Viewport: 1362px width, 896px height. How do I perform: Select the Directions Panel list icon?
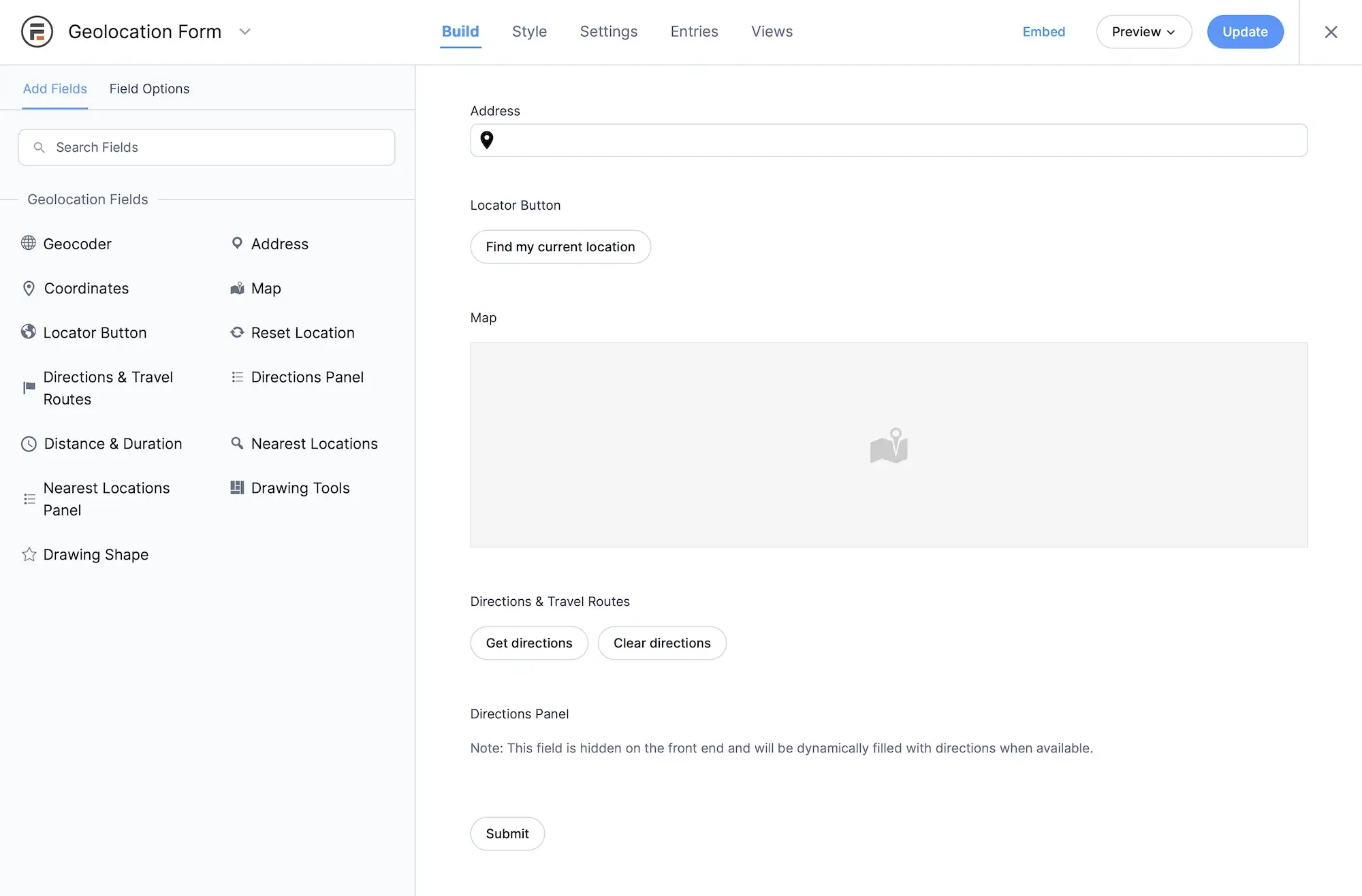(237, 377)
